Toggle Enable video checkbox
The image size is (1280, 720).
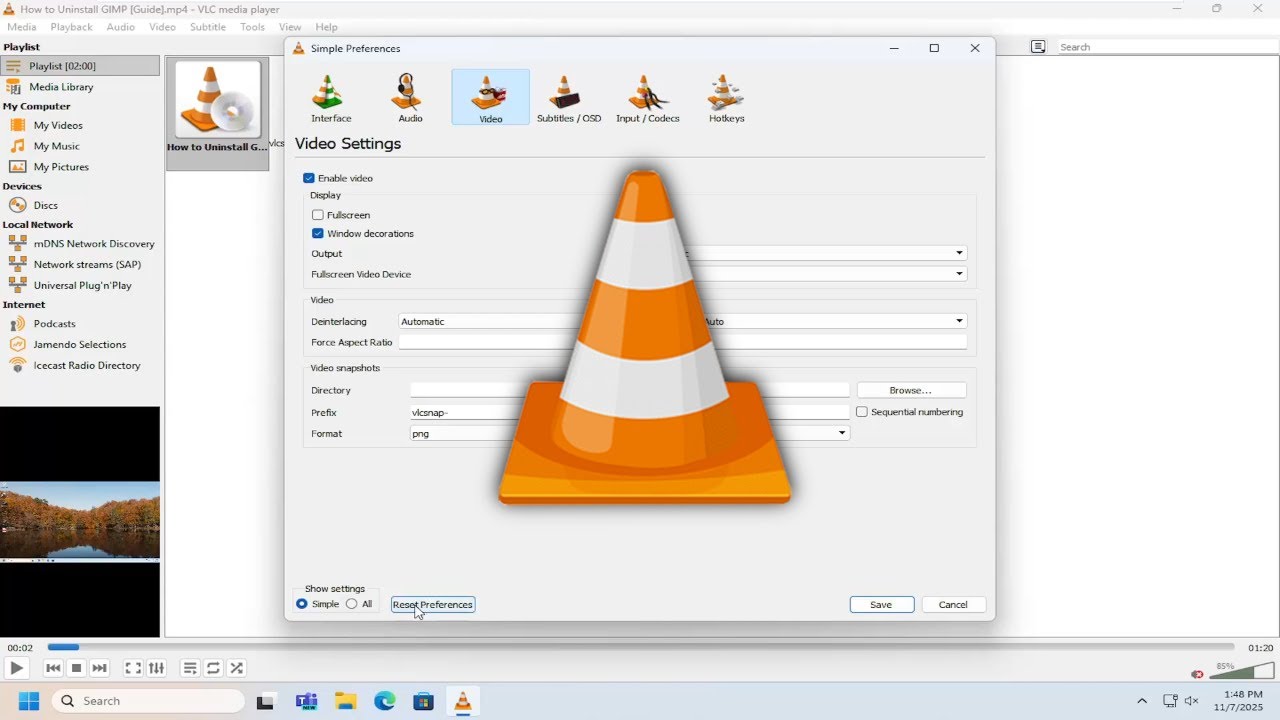pos(309,178)
